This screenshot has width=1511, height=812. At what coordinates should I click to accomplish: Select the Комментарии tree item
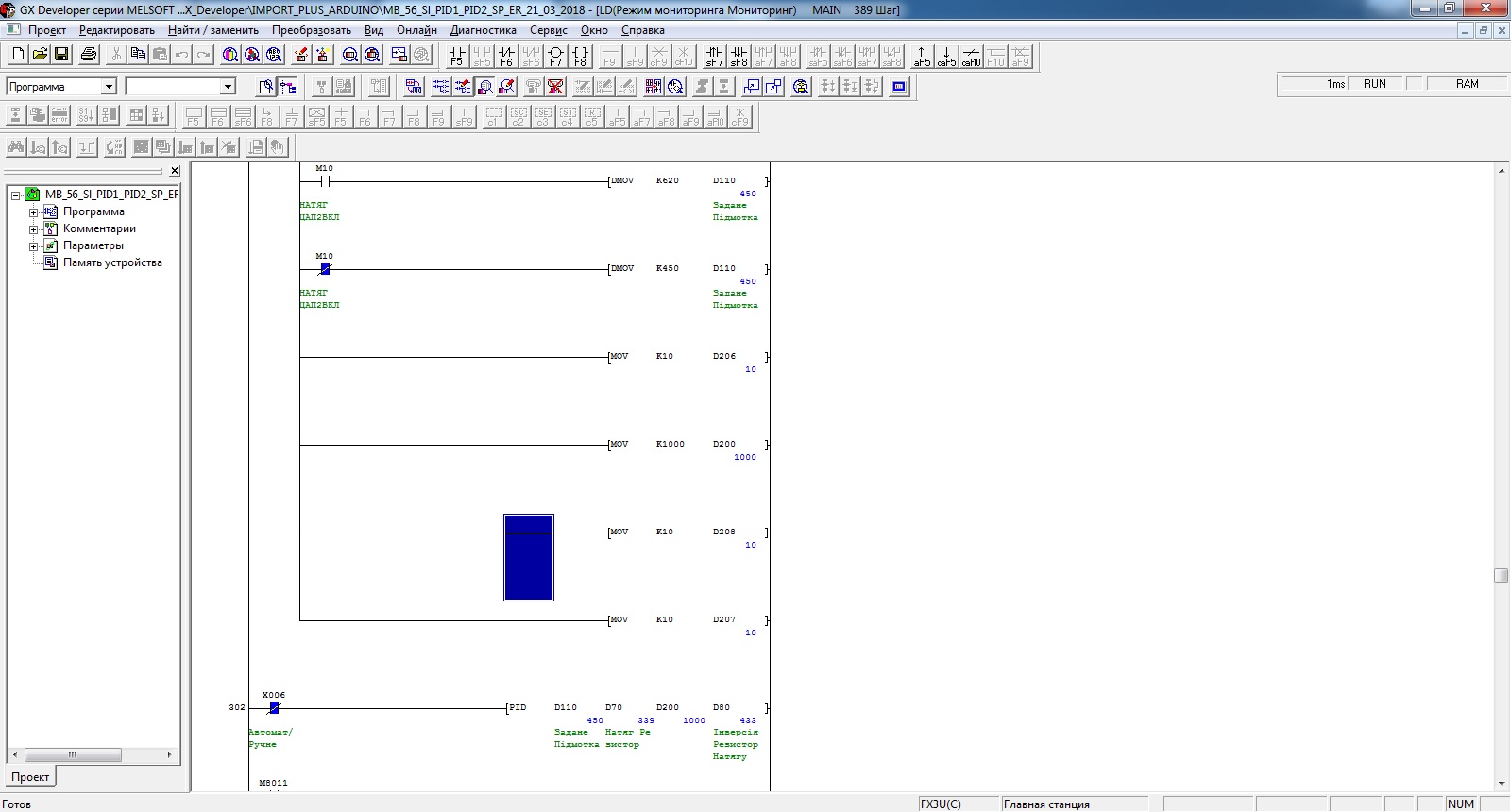99,228
